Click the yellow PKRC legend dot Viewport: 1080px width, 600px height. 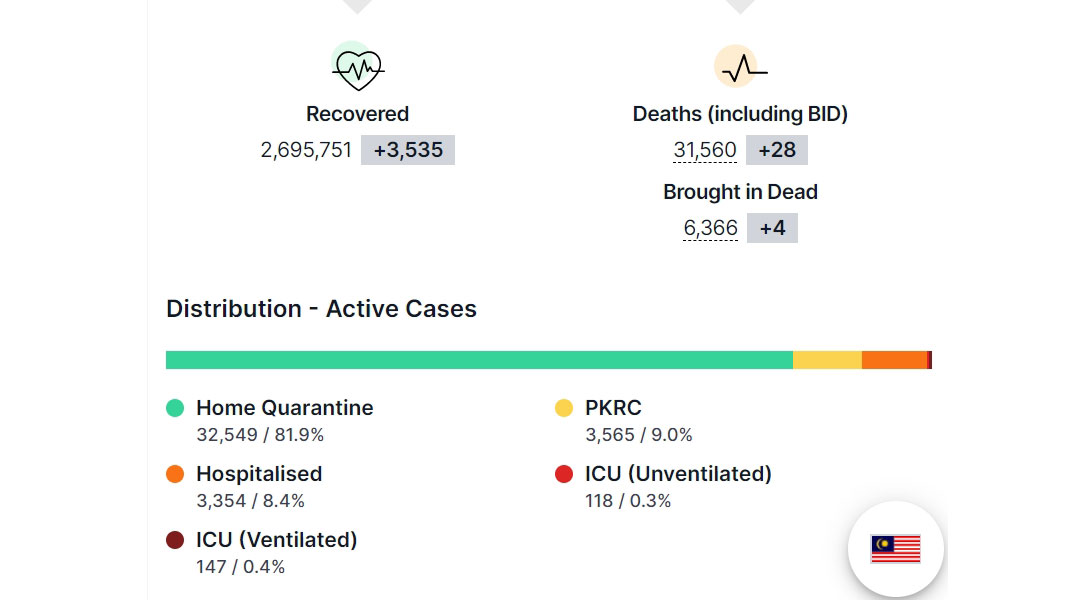tap(563, 408)
